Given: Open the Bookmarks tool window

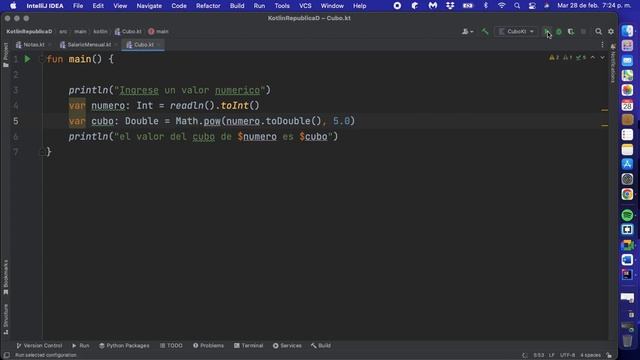Looking at the screenshot, I should point(6,277).
